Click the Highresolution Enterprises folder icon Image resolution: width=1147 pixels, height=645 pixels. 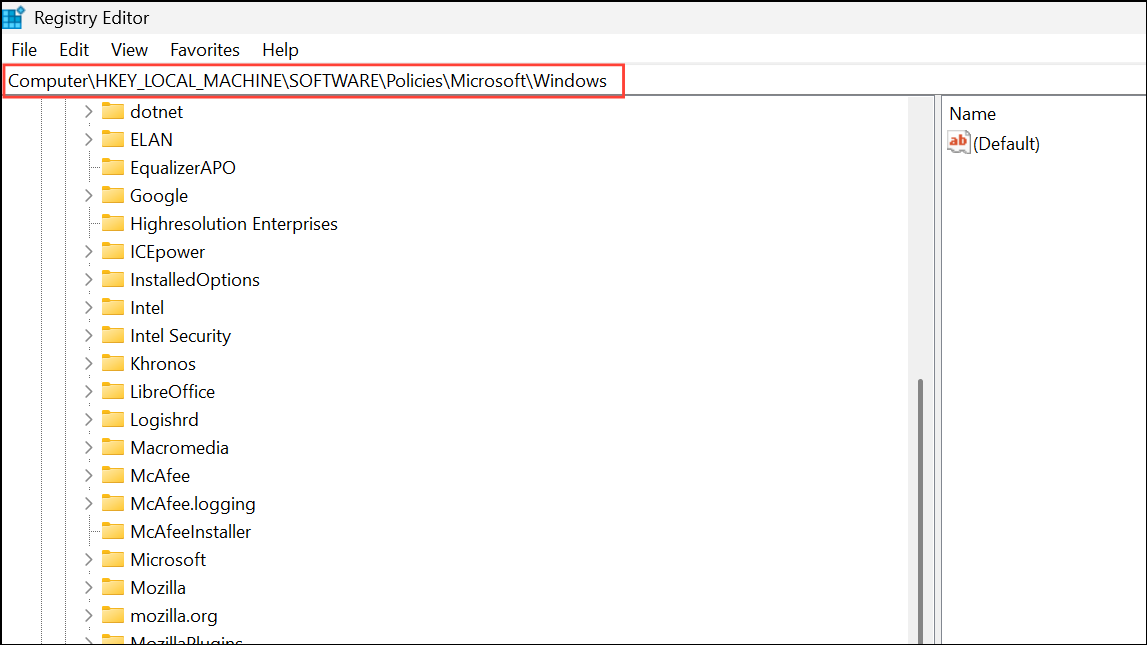click(x=113, y=223)
